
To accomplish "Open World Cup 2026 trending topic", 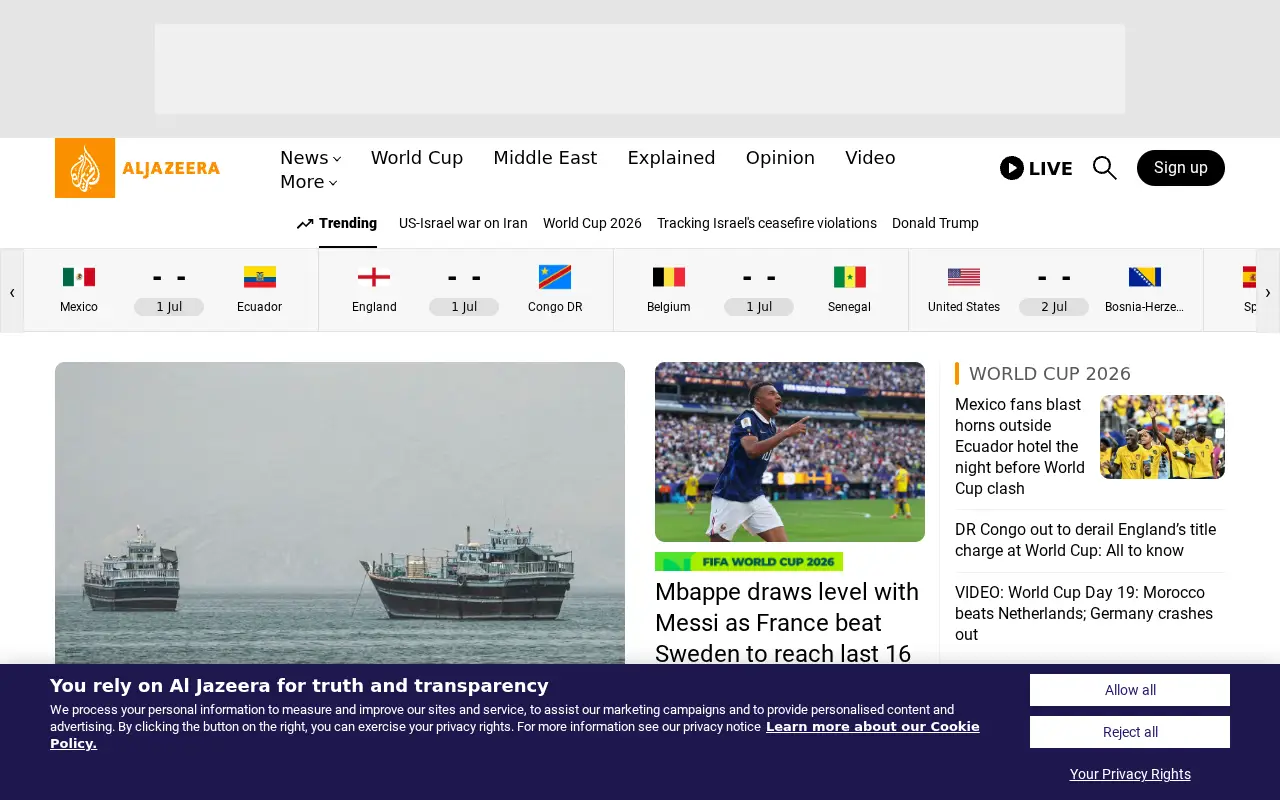I will [592, 224].
